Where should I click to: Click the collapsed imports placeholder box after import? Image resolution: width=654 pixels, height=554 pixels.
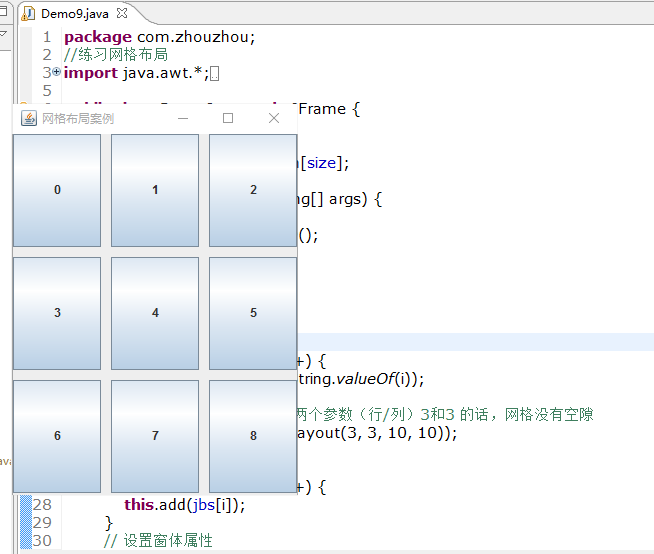214,74
